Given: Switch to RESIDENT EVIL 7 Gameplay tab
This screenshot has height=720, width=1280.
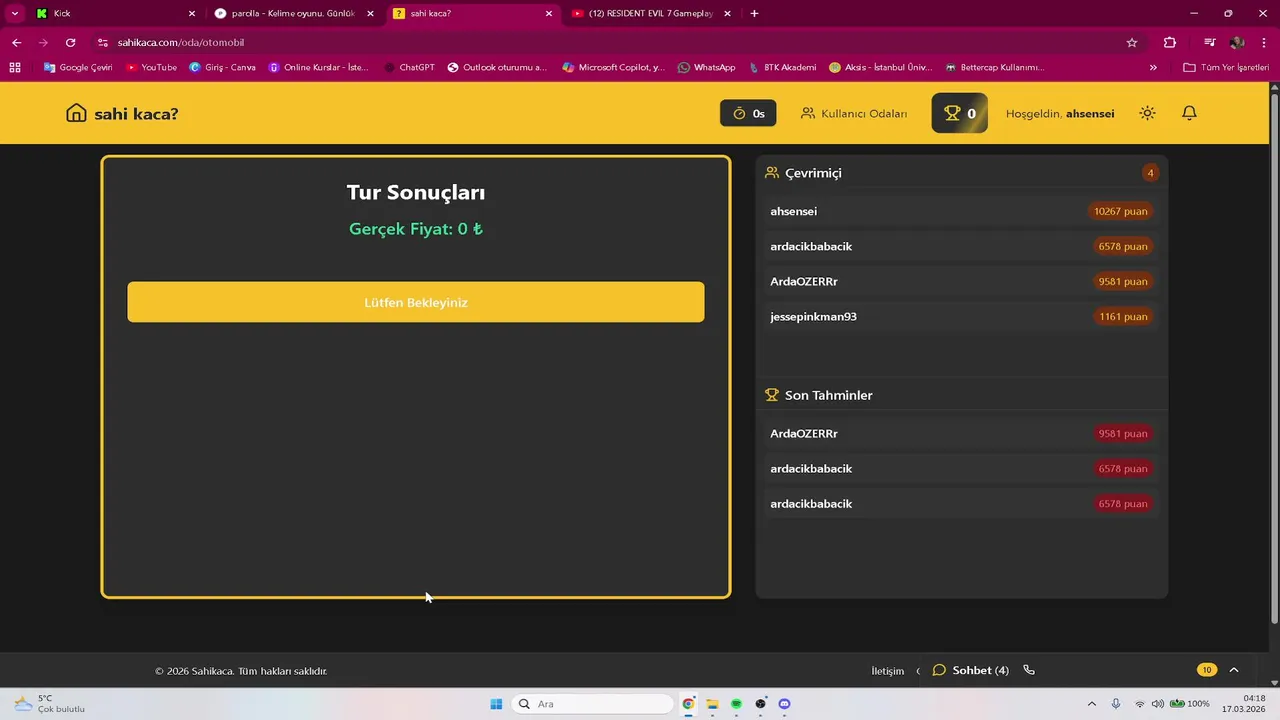Looking at the screenshot, I should [x=650, y=14].
